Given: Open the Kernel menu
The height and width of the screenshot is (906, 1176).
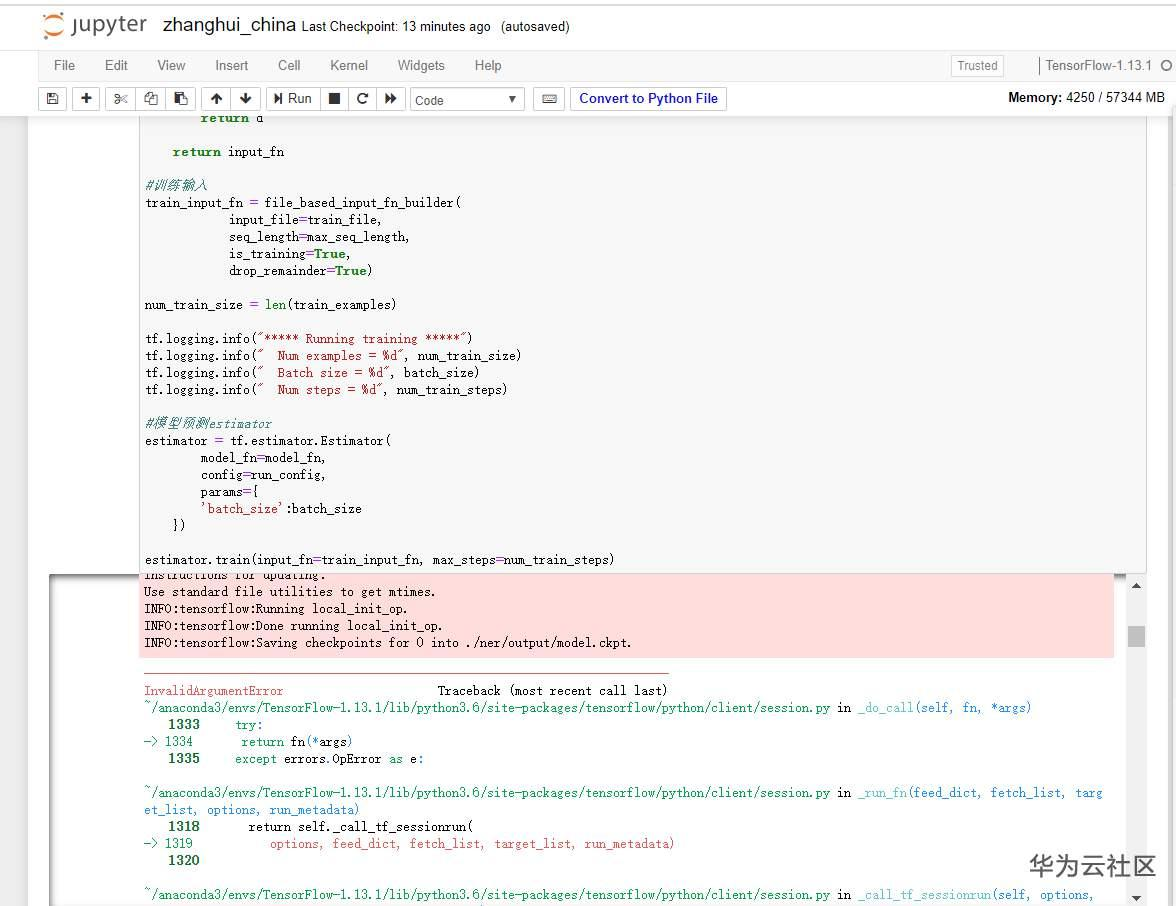Looking at the screenshot, I should (x=349, y=65).
